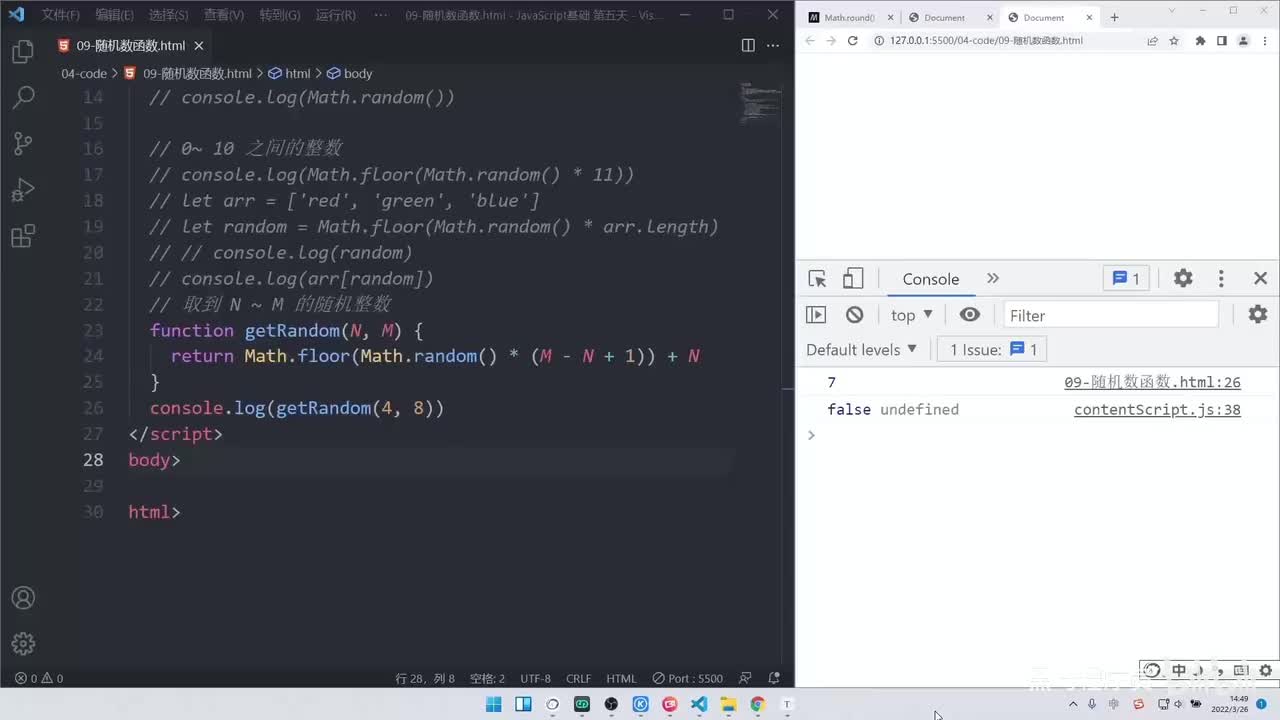The width and height of the screenshot is (1280, 720).
Task: Open the top JavaScript context dropdown
Action: coord(912,315)
